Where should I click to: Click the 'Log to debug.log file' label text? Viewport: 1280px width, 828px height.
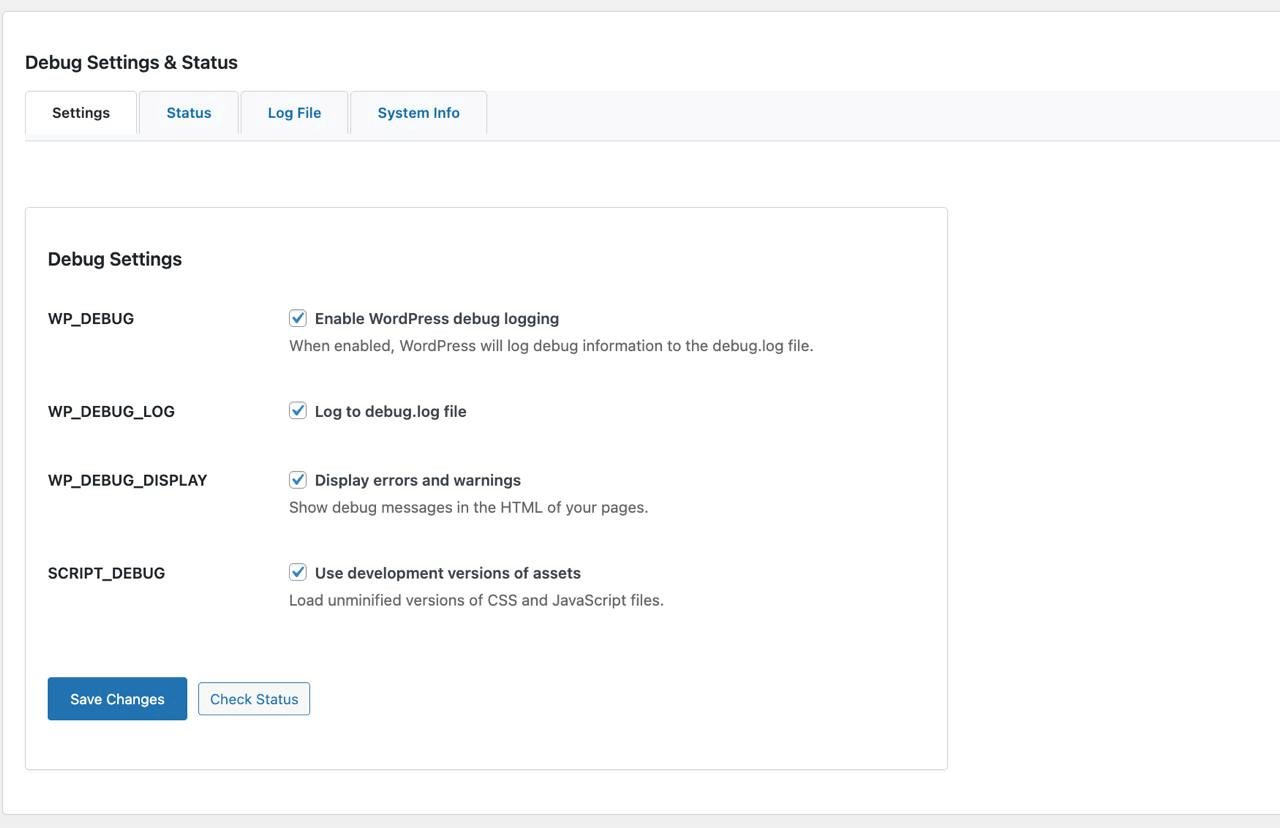point(391,412)
